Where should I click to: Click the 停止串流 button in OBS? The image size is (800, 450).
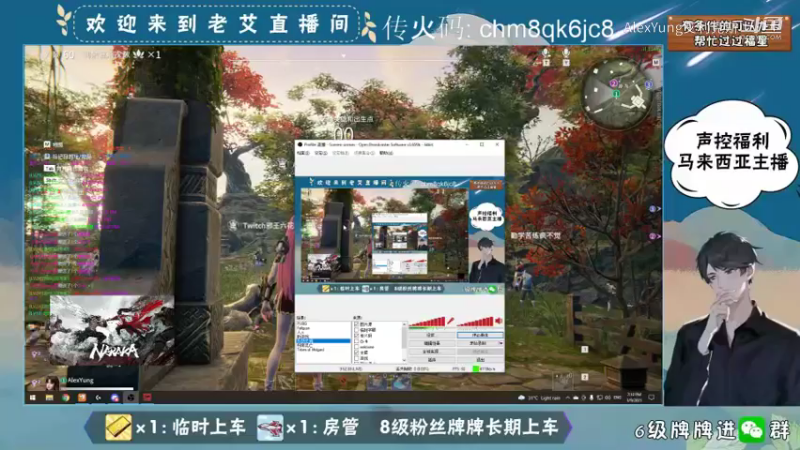coord(480,335)
